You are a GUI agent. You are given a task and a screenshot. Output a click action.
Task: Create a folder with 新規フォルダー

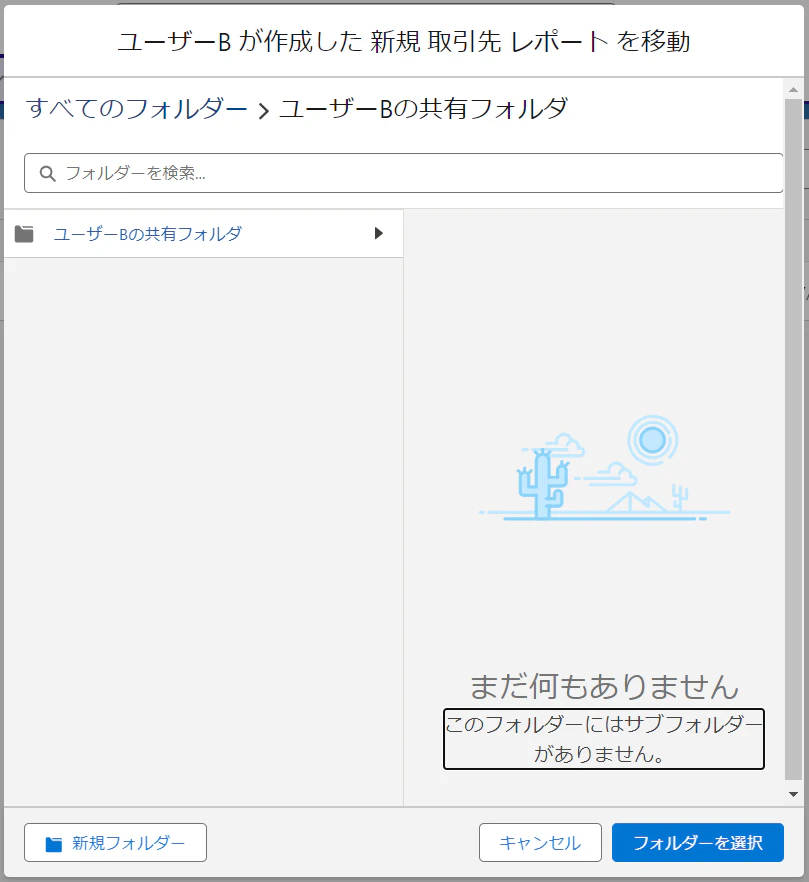click(115, 842)
